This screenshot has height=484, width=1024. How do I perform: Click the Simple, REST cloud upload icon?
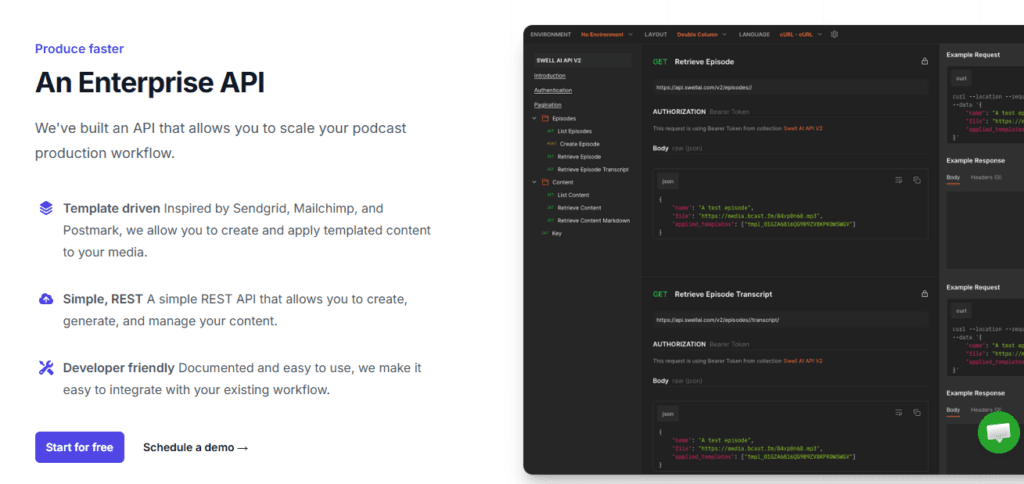click(x=46, y=299)
